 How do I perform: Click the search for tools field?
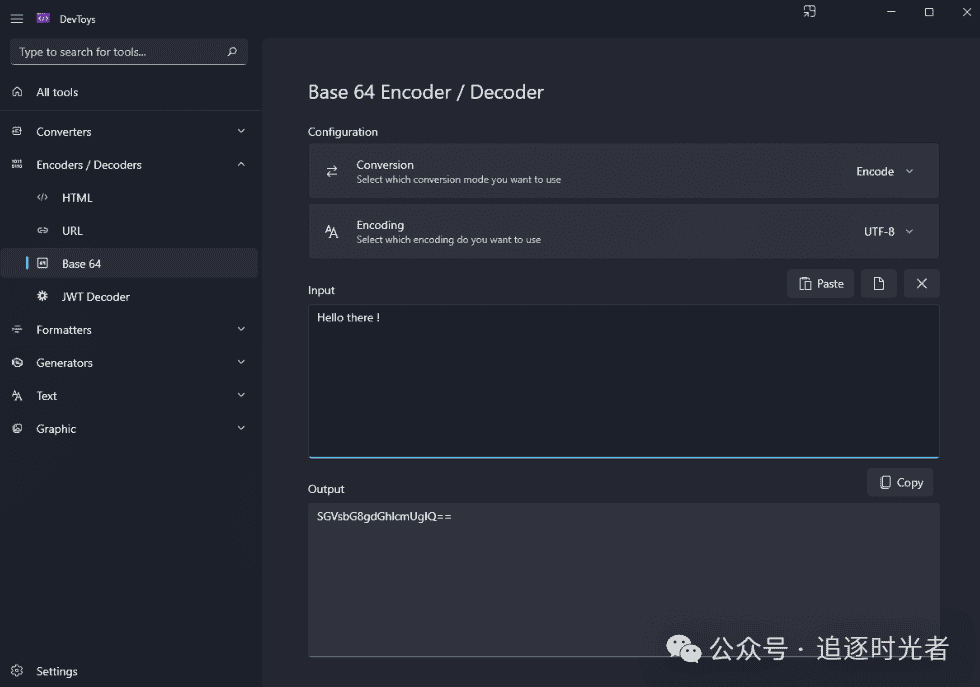click(x=118, y=52)
